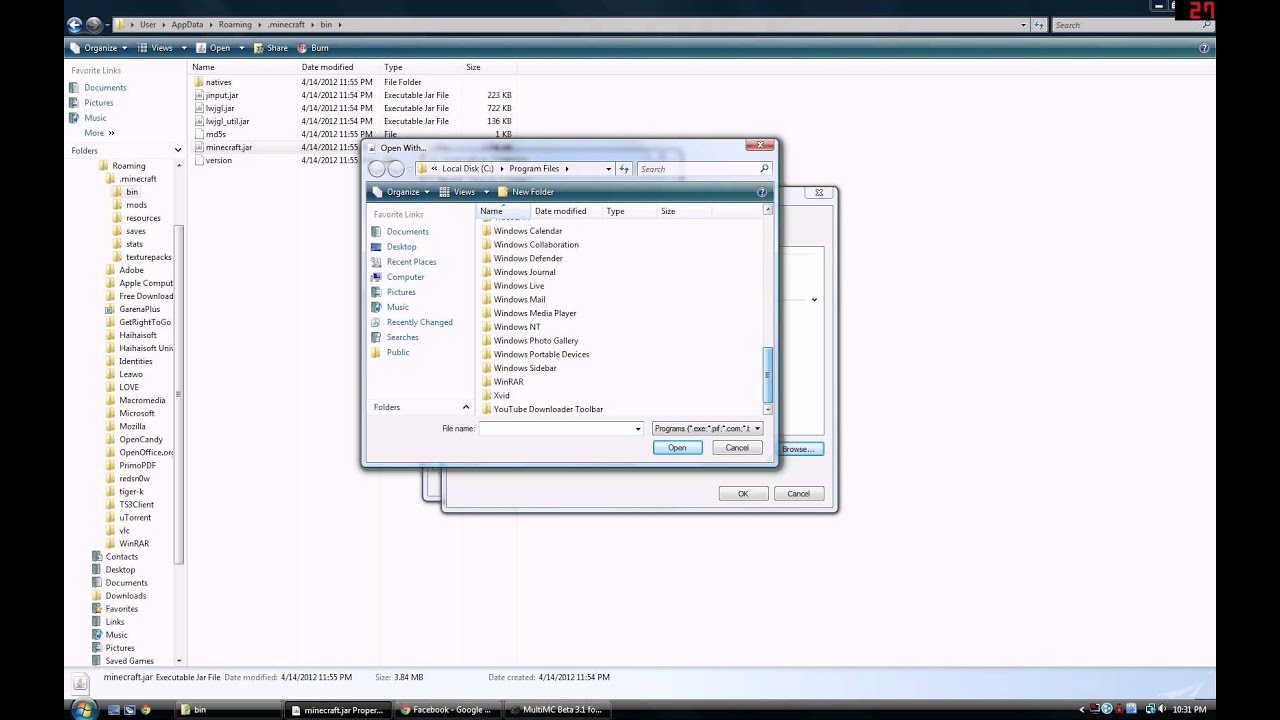This screenshot has height=720, width=1280.
Task: Sort Explorer list by Date modified
Action: pyautogui.click(x=327, y=67)
